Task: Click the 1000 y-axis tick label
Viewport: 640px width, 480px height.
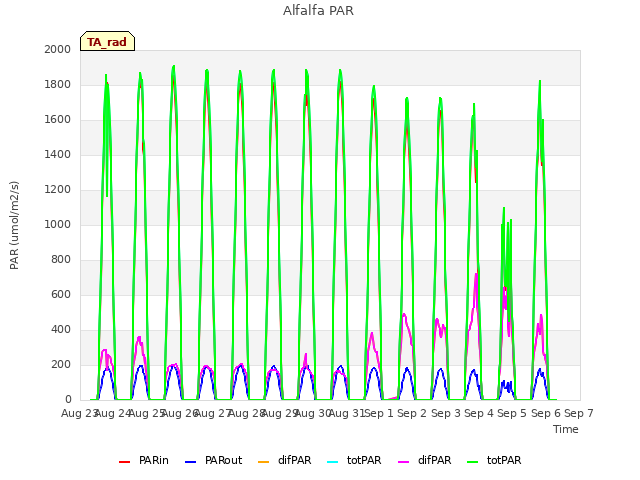Action: point(58,224)
